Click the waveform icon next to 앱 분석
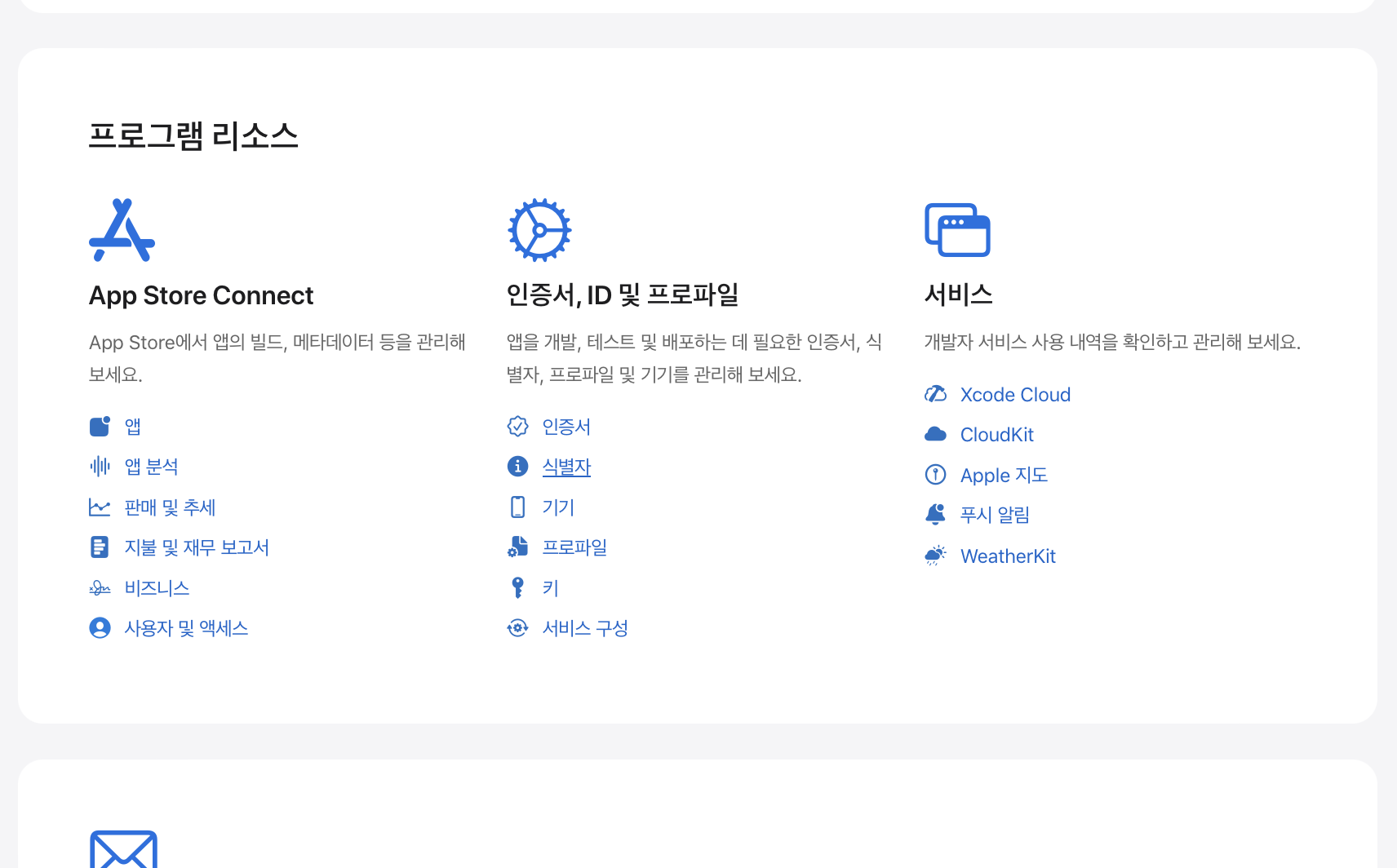 [x=100, y=467]
